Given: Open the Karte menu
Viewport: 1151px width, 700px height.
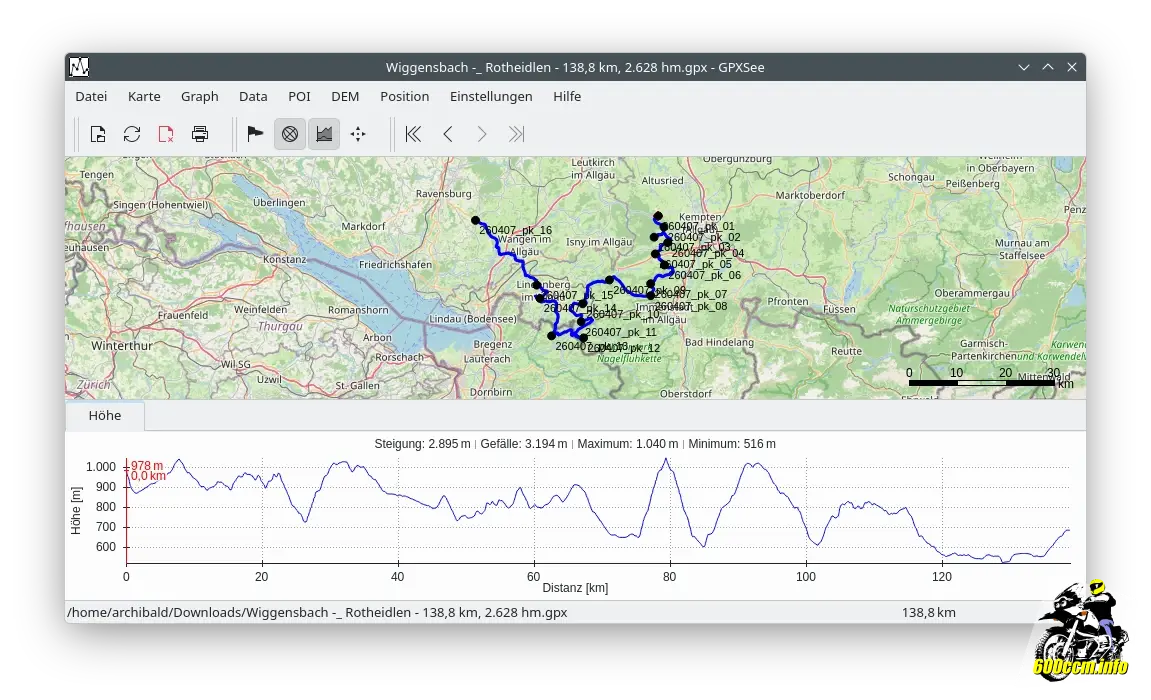Looking at the screenshot, I should [x=144, y=96].
